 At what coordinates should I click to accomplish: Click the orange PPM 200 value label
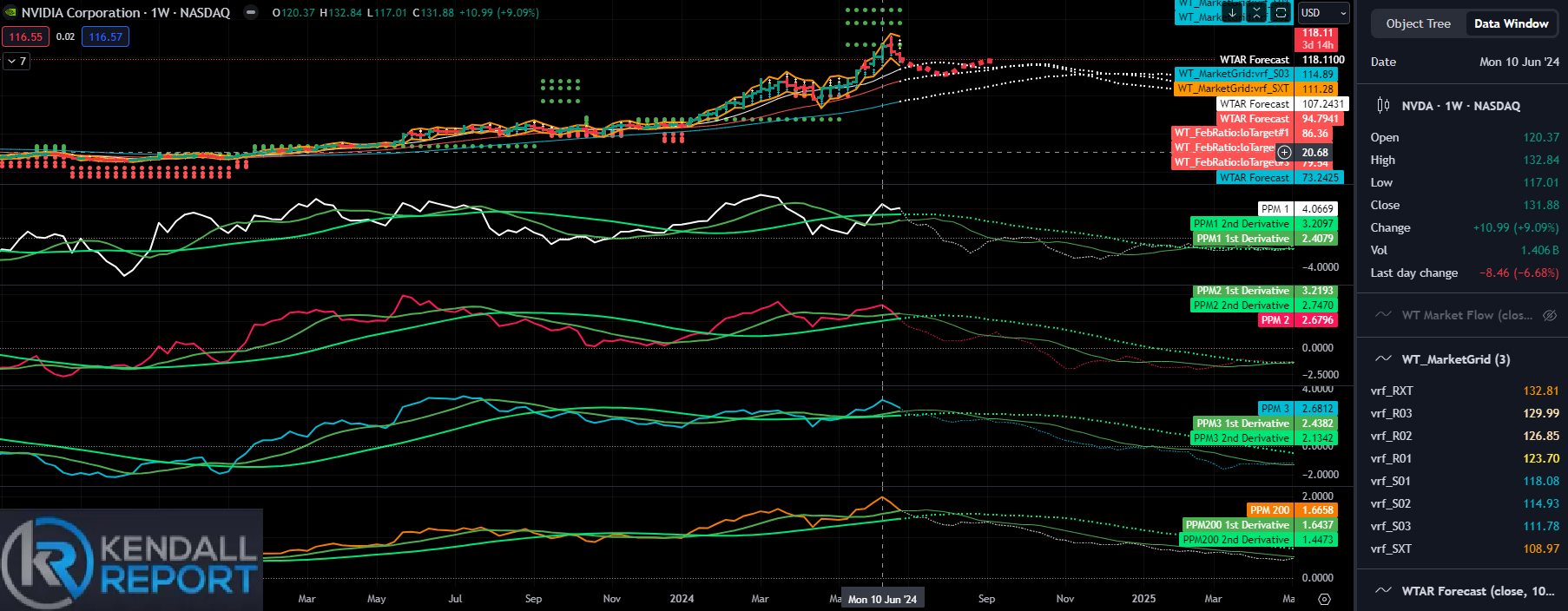click(x=1292, y=509)
